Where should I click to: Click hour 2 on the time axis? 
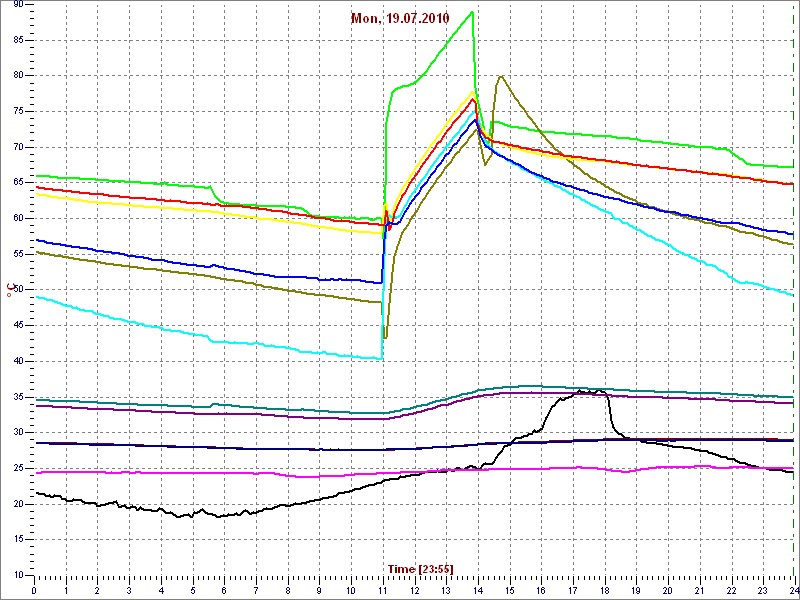coord(97,589)
